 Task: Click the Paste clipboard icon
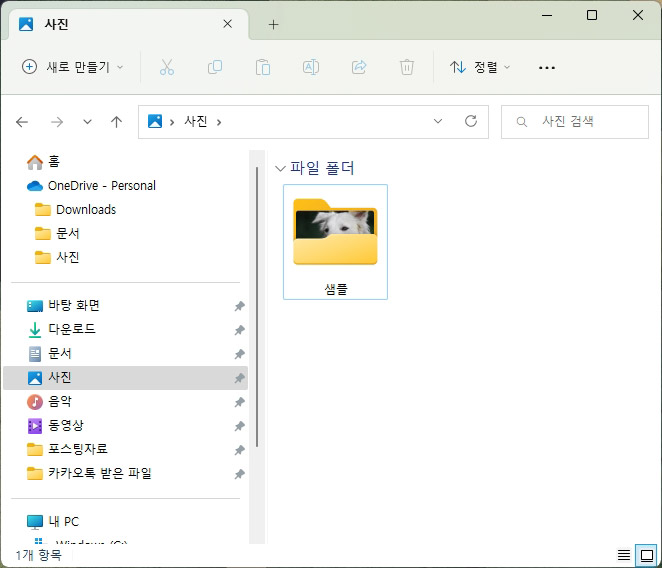(263, 67)
